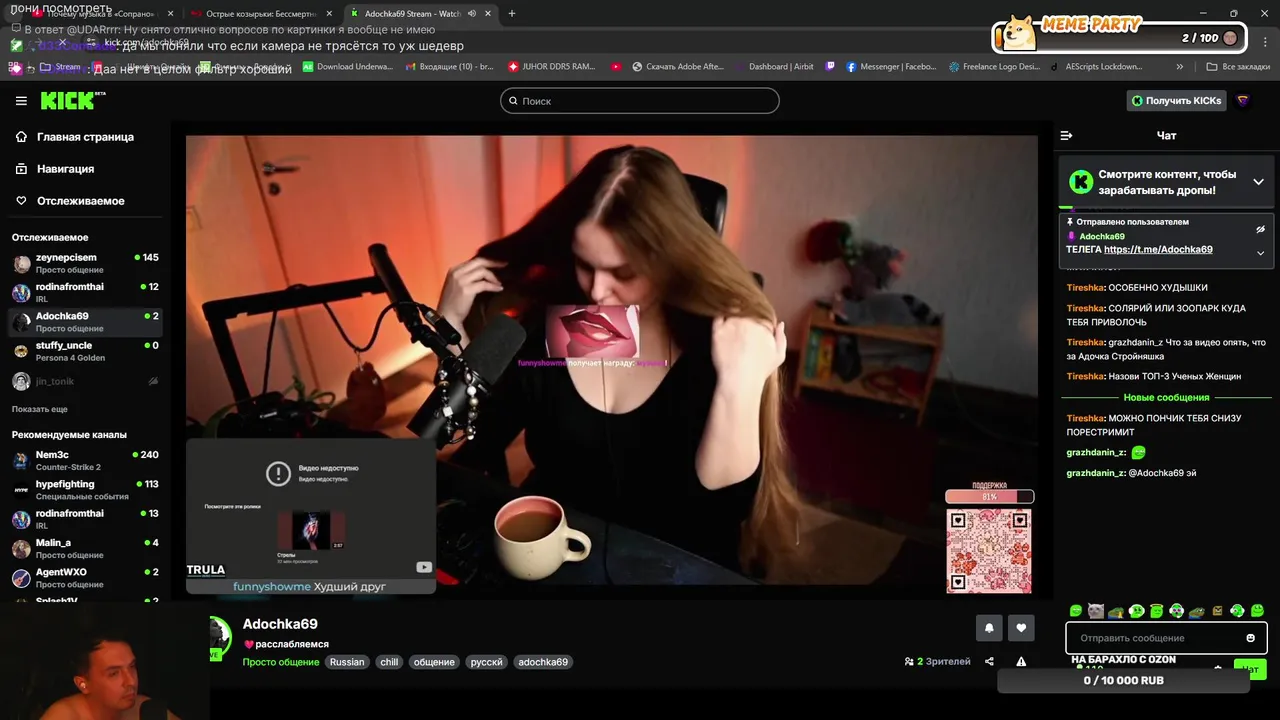Share the stream icon

989,661
